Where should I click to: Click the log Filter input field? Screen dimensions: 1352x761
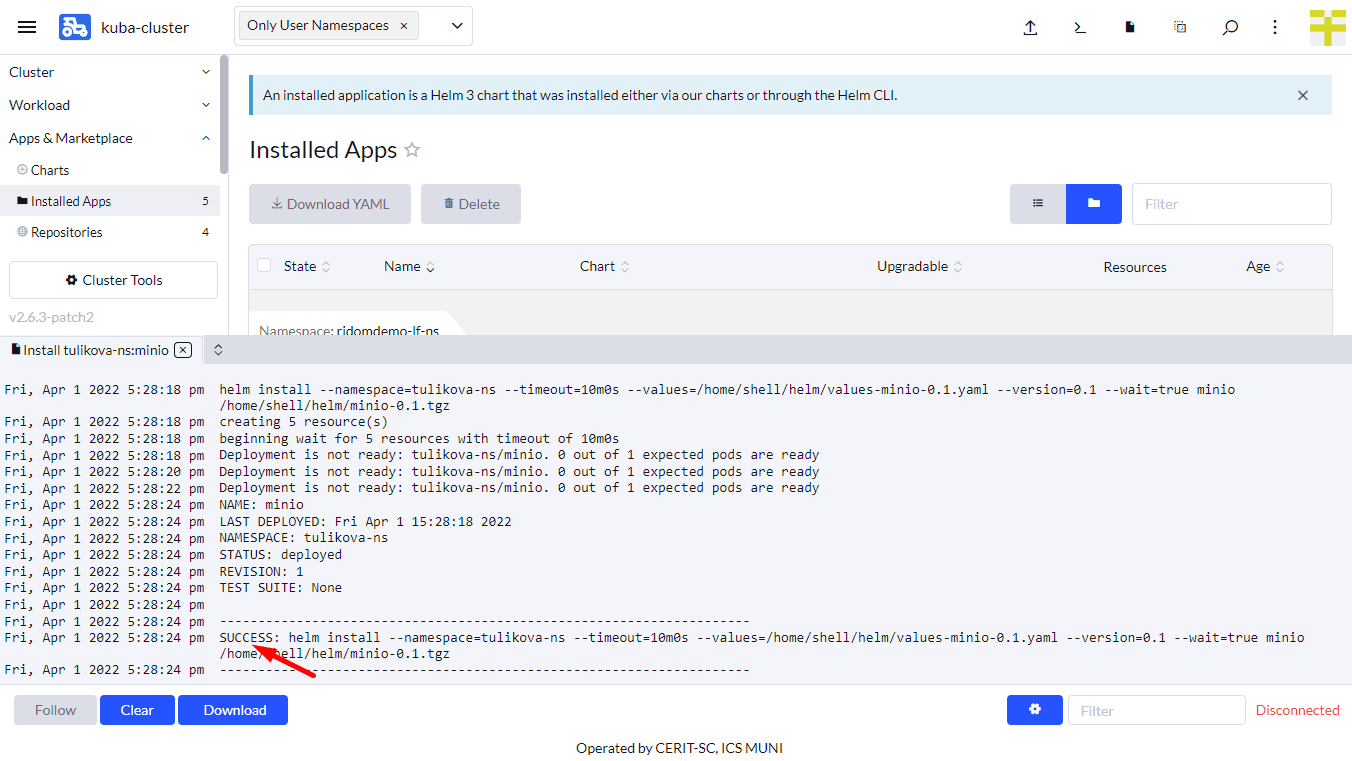(x=1156, y=710)
